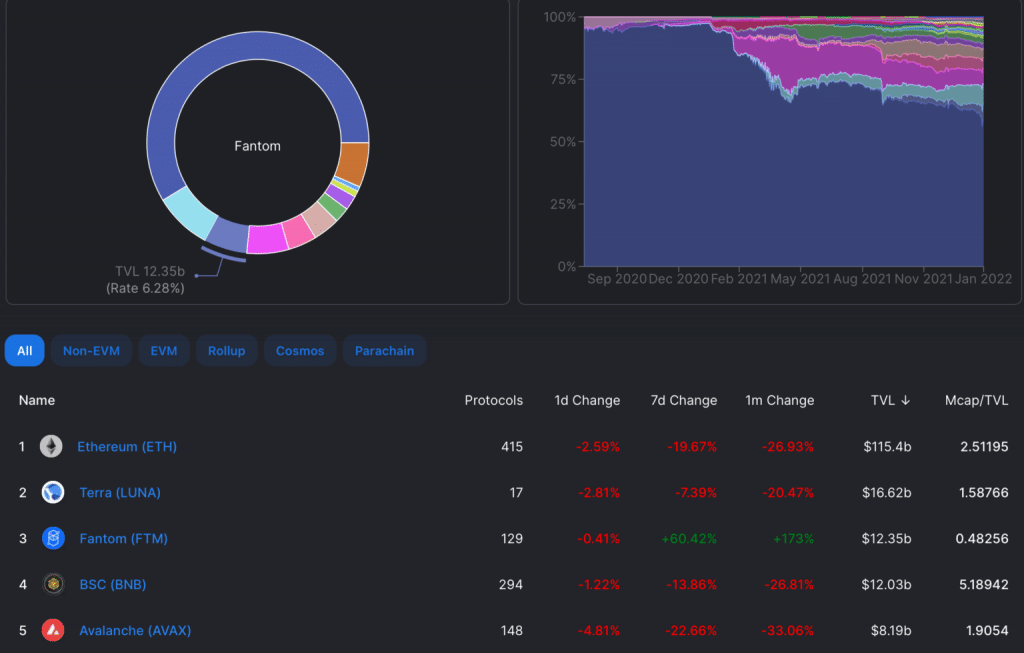The width and height of the screenshot is (1024, 653).
Task: Click Avalanche's -33.06% monthly change
Action: point(788,631)
